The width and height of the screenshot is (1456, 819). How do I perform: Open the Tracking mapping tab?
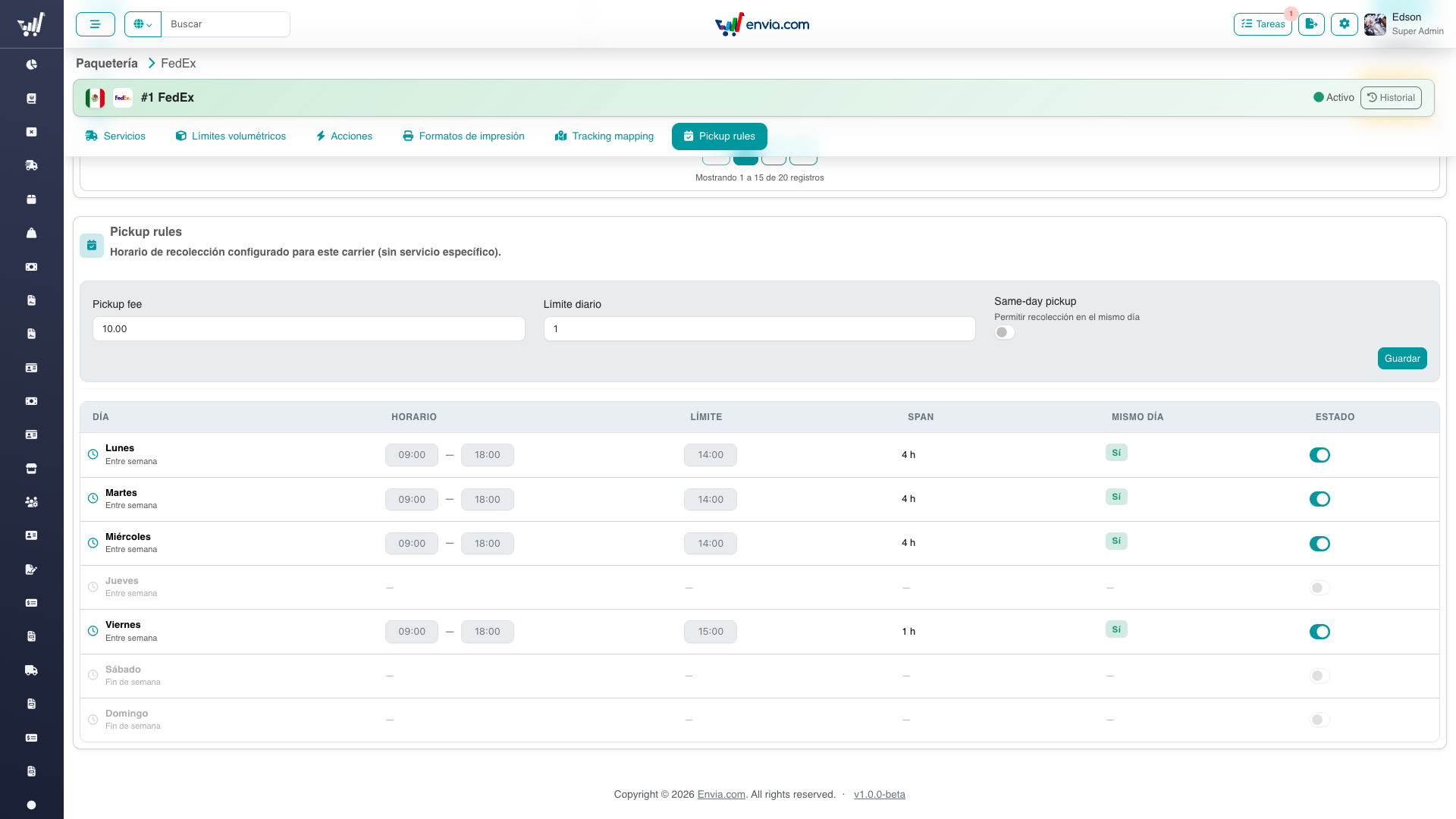point(604,136)
